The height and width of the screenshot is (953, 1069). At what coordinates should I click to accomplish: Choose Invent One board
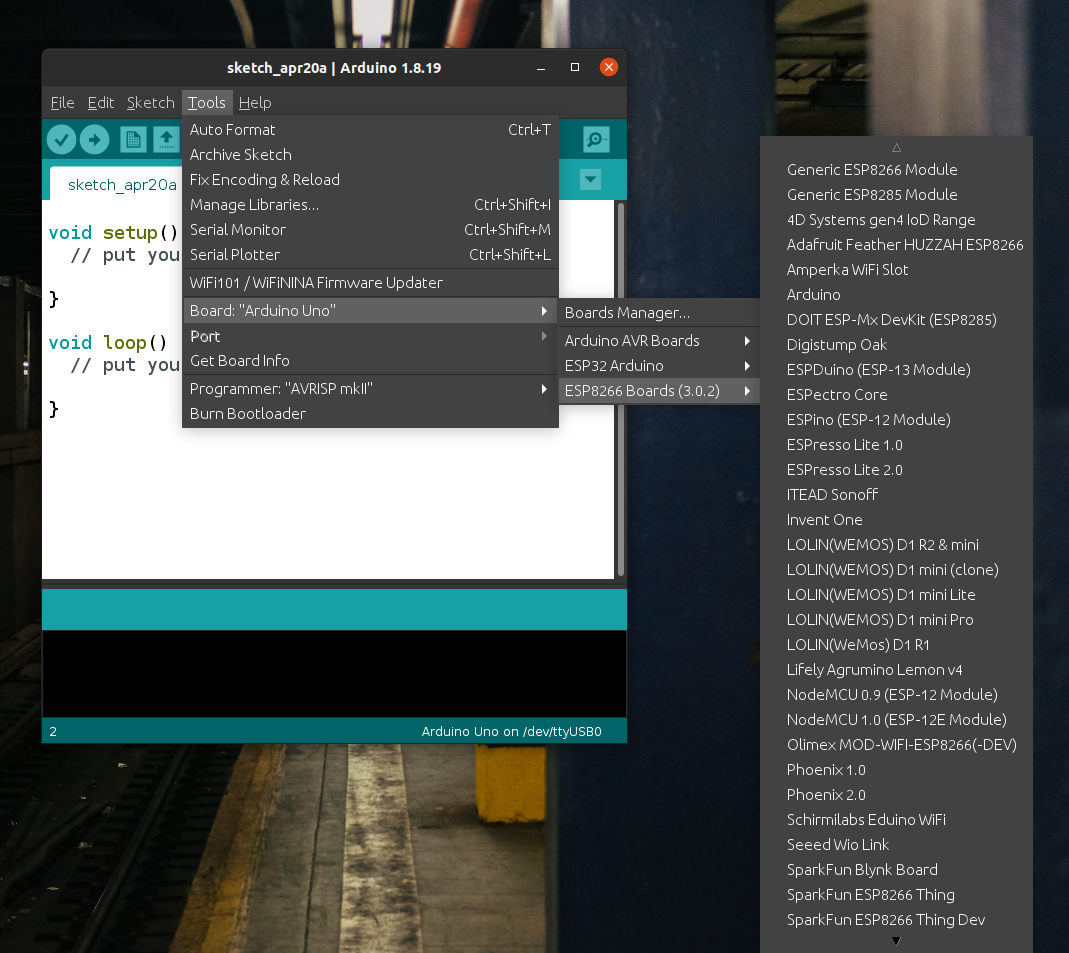point(897,519)
